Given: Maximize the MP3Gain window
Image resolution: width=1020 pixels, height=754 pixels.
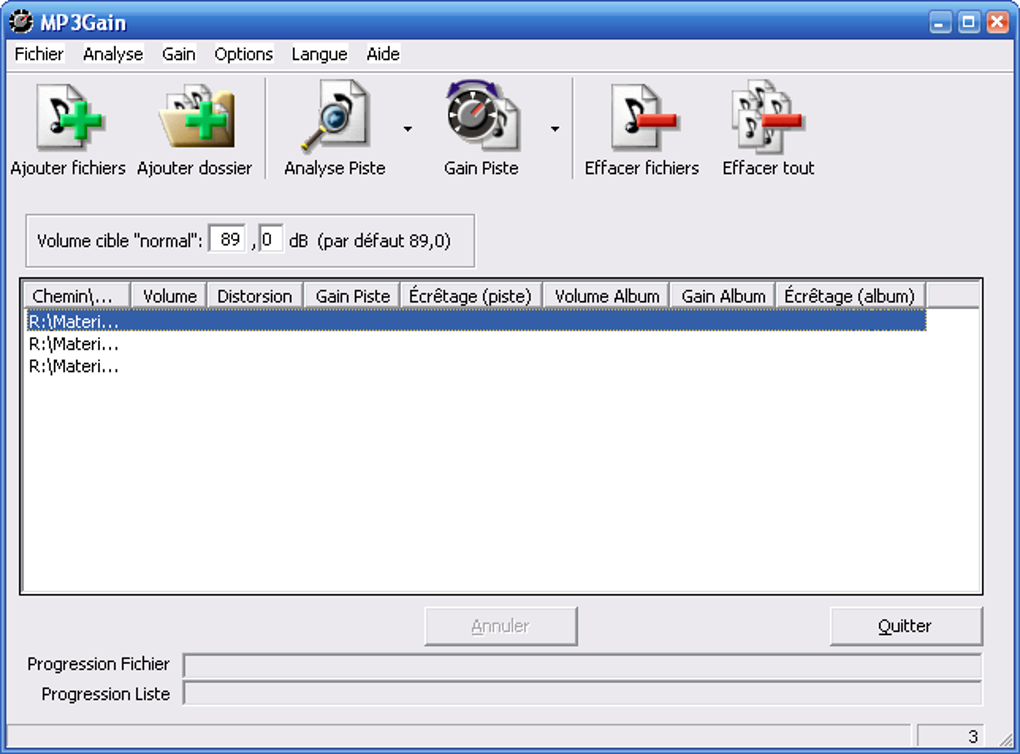Looking at the screenshot, I should point(969,23).
